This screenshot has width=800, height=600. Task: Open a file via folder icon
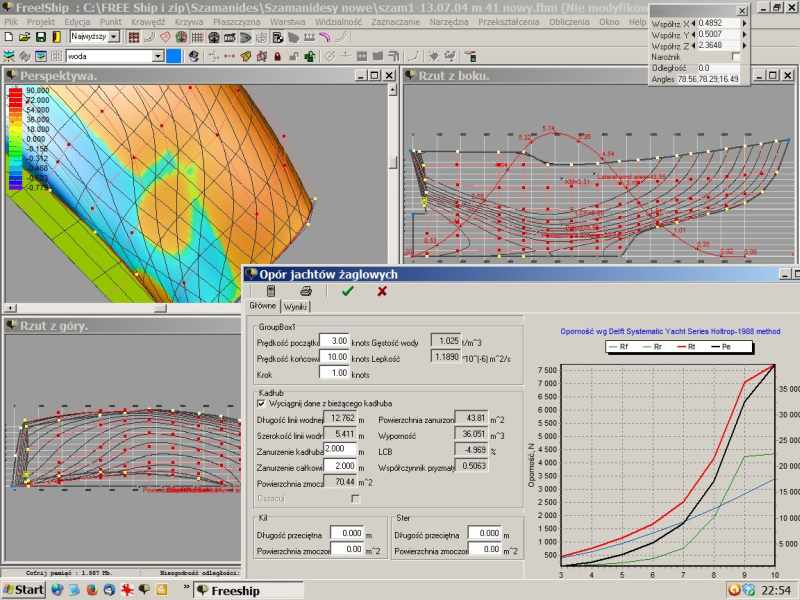24,37
